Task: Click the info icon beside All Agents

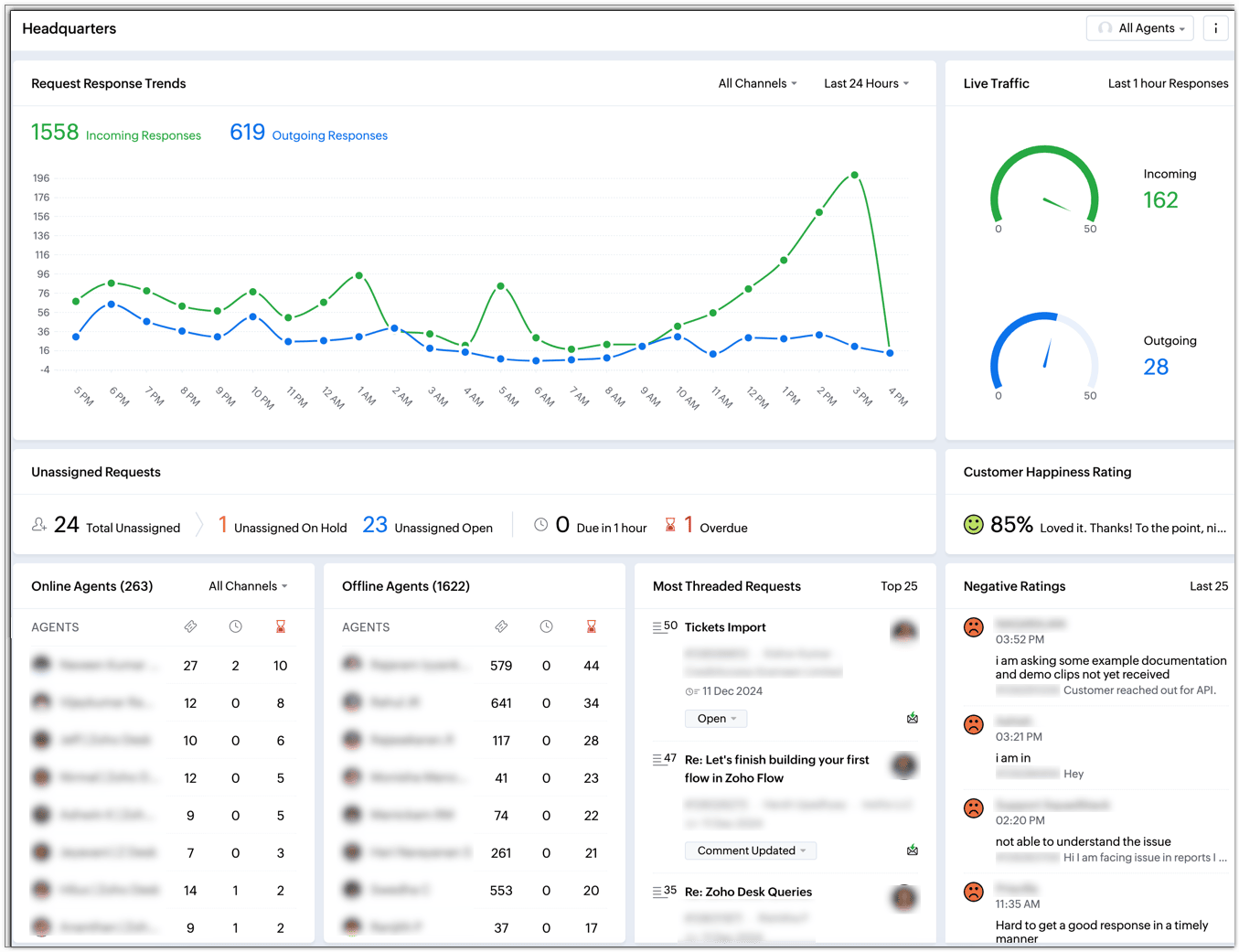Action: click(x=1215, y=28)
